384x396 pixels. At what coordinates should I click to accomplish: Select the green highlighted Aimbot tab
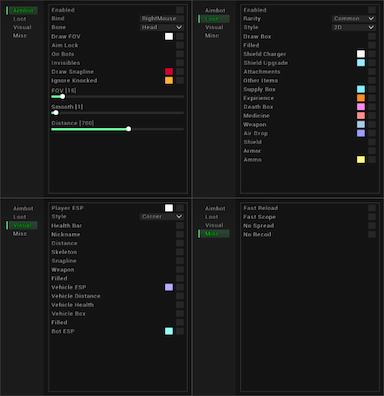pyautogui.click(x=23, y=10)
